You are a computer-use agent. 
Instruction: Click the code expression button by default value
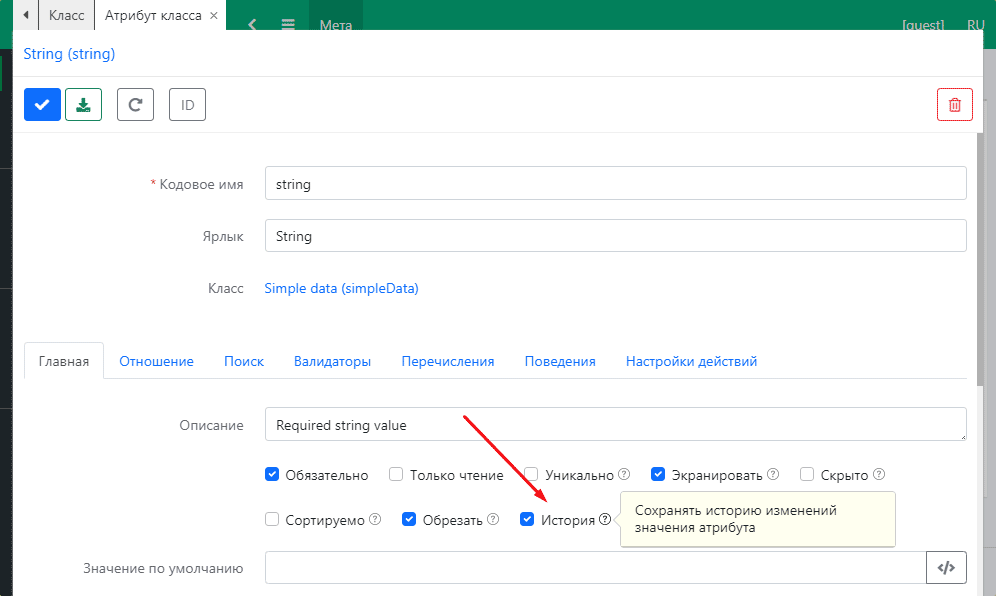point(946,567)
